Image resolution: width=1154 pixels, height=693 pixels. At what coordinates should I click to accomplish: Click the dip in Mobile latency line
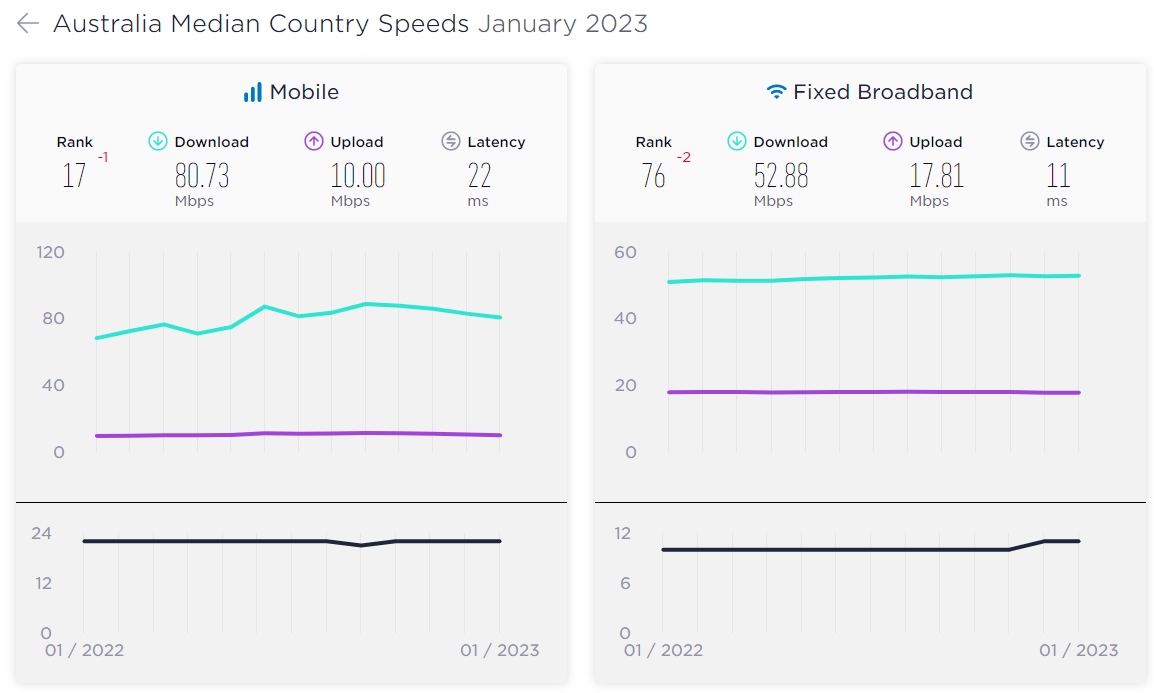pos(361,545)
